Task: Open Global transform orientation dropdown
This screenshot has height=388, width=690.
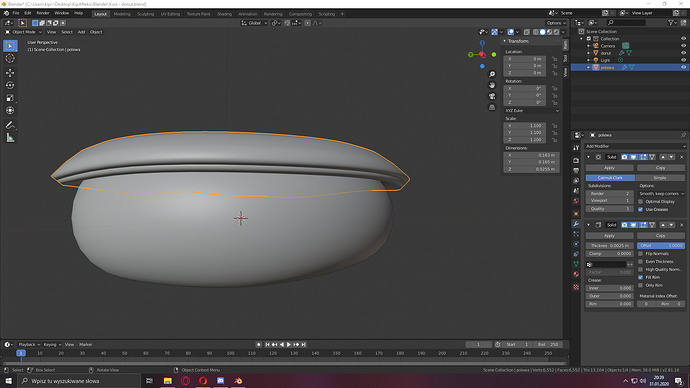Action: click(x=254, y=23)
